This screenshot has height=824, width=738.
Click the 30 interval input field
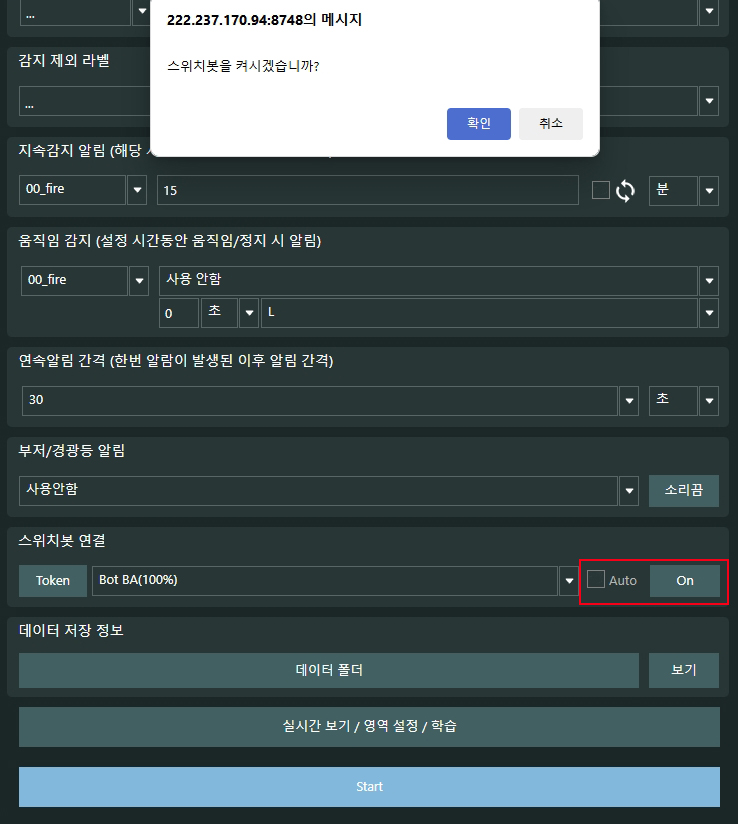tap(319, 400)
